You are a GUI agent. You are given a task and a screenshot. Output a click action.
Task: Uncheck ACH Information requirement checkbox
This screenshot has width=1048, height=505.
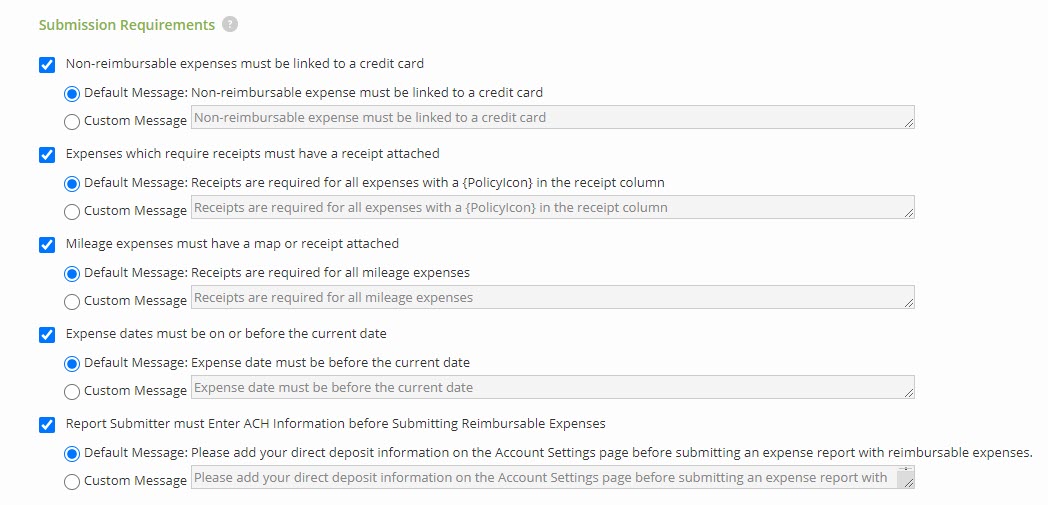point(47,425)
